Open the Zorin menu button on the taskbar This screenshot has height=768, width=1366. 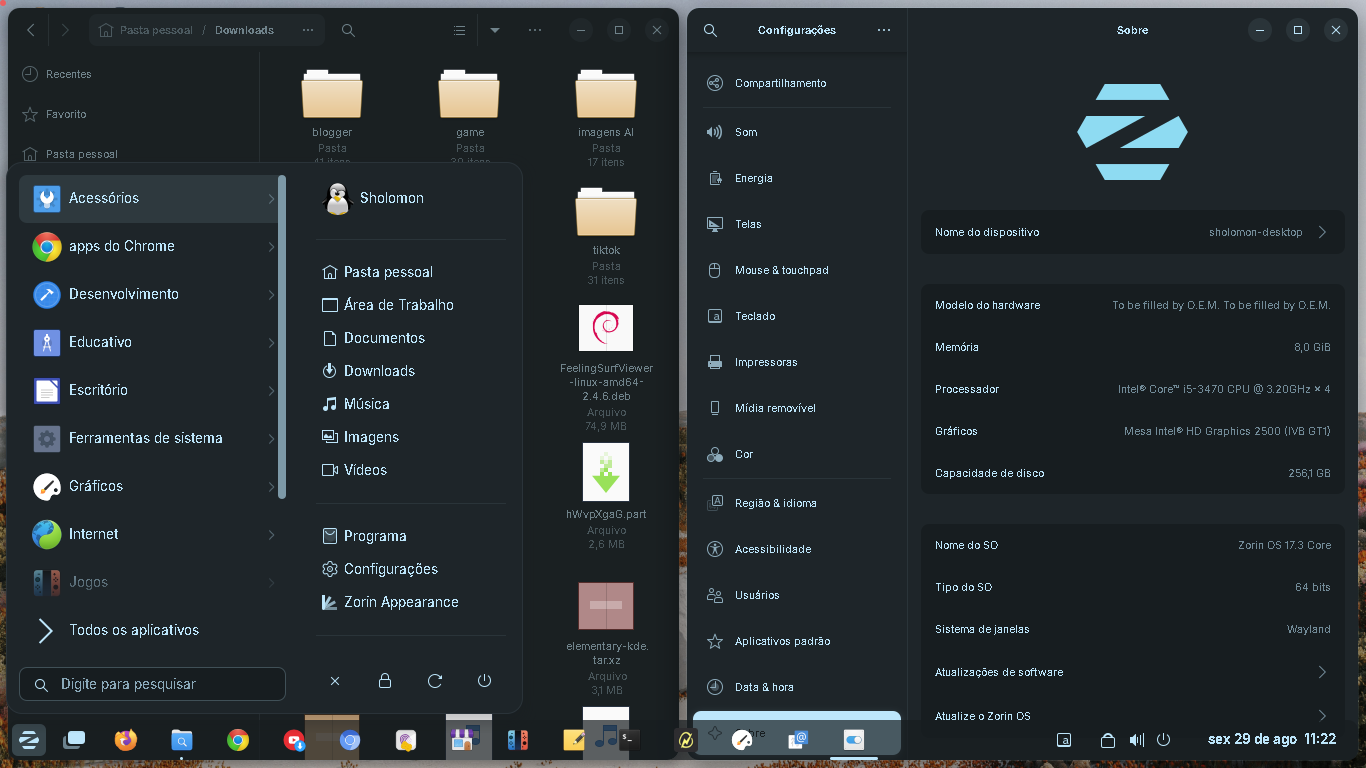click(x=30, y=740)
